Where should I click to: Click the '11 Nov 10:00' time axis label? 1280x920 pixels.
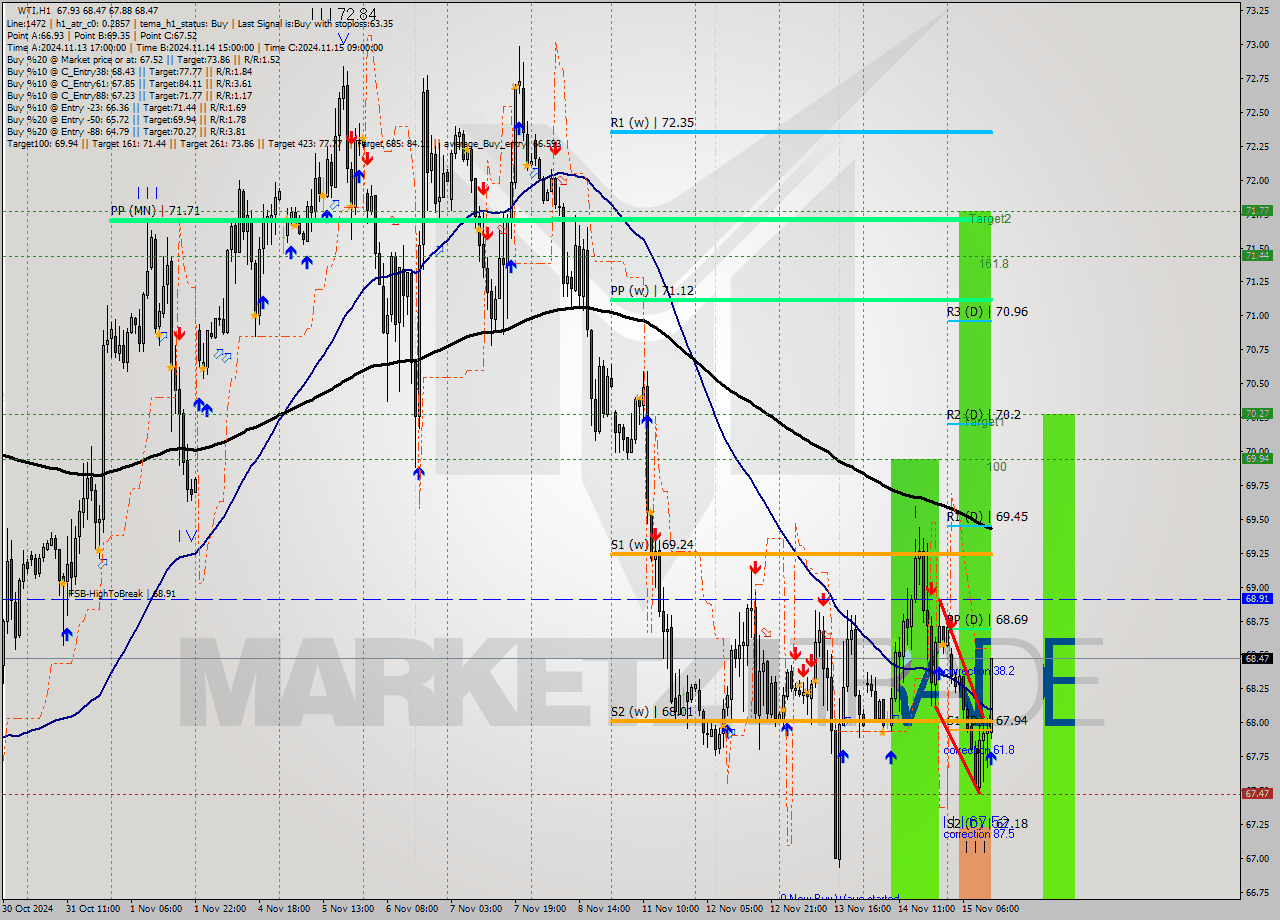670,909
